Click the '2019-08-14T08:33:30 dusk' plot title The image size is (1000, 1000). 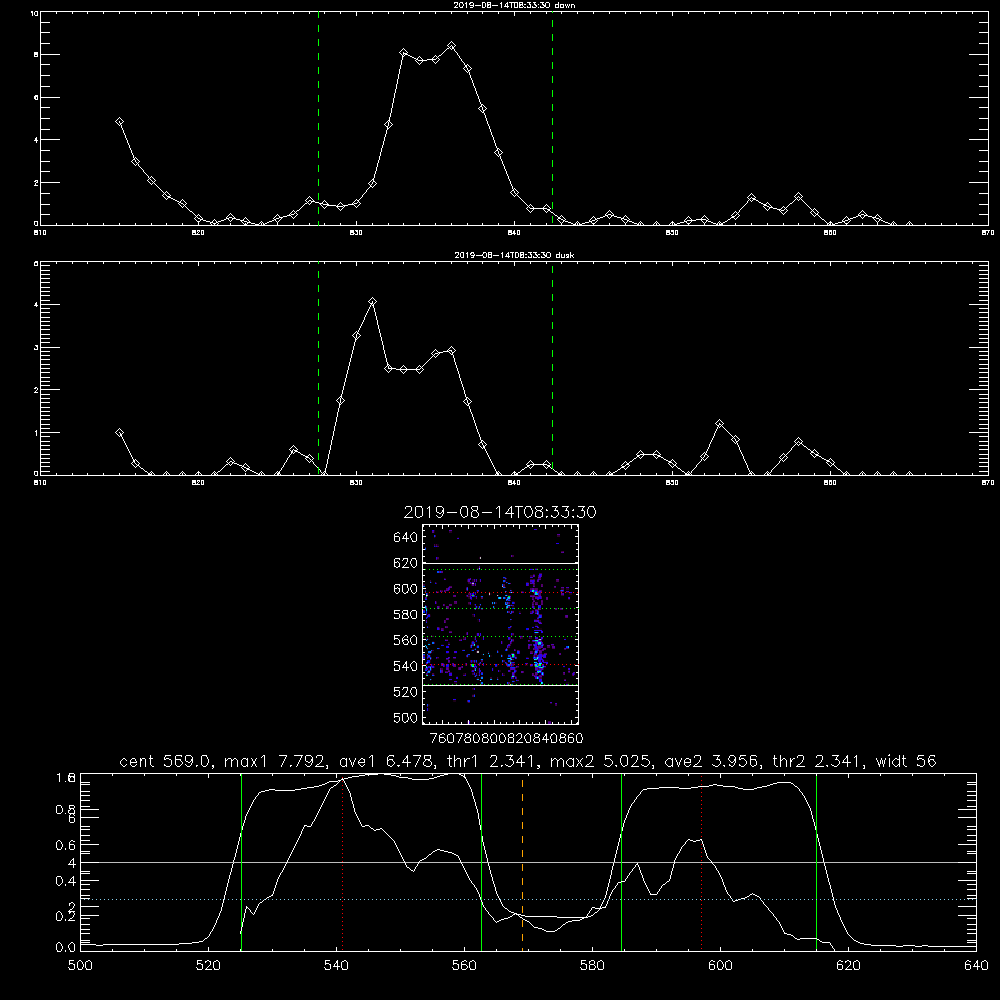pyautogui.click(x=514, y=255)
